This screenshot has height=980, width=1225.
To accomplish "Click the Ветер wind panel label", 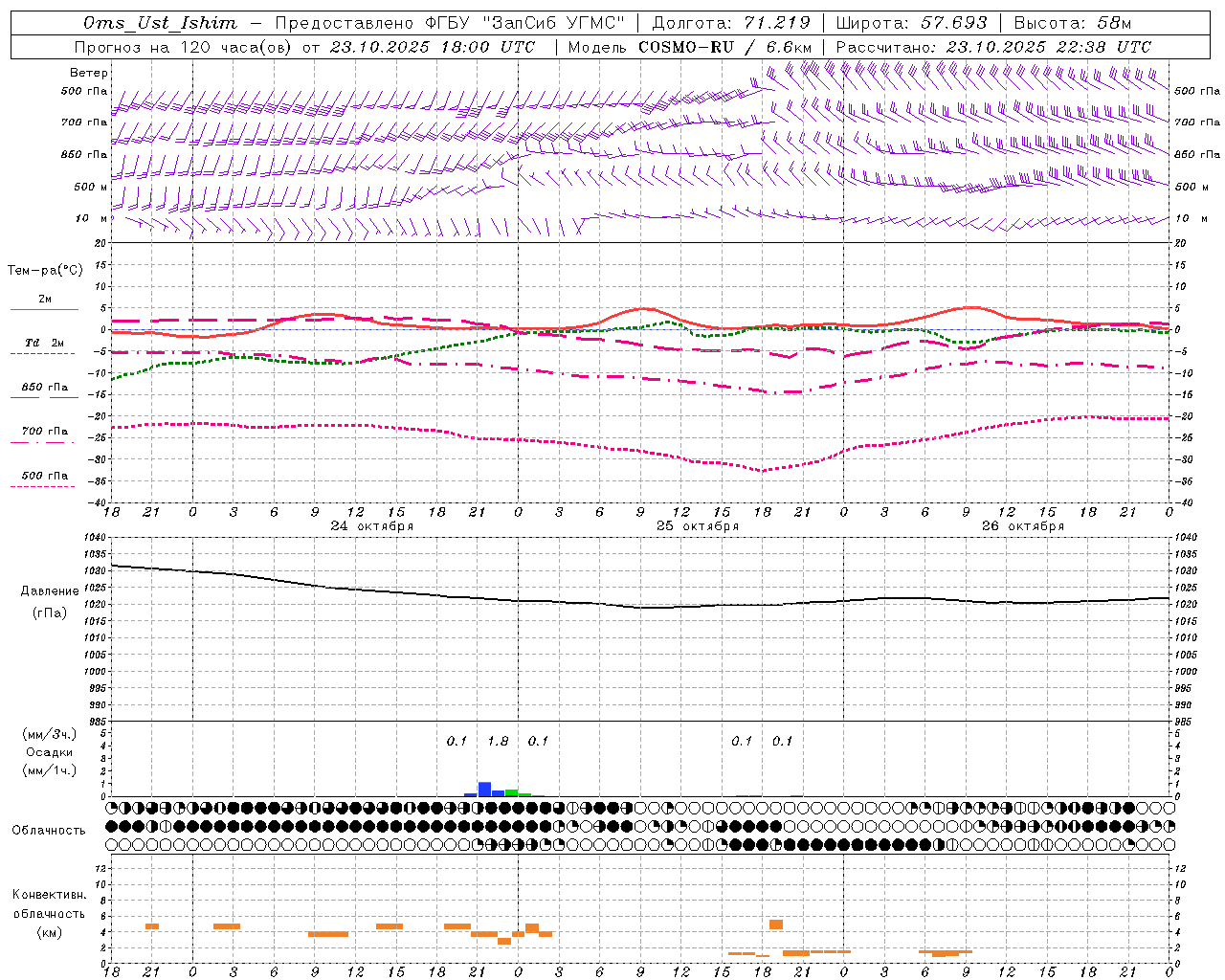I will [88, 73].
